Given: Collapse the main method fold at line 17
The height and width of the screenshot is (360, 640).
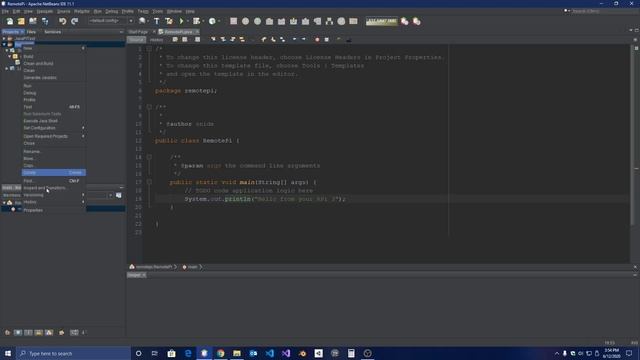Looking at the screenshot, I should (x=149, y=182).
